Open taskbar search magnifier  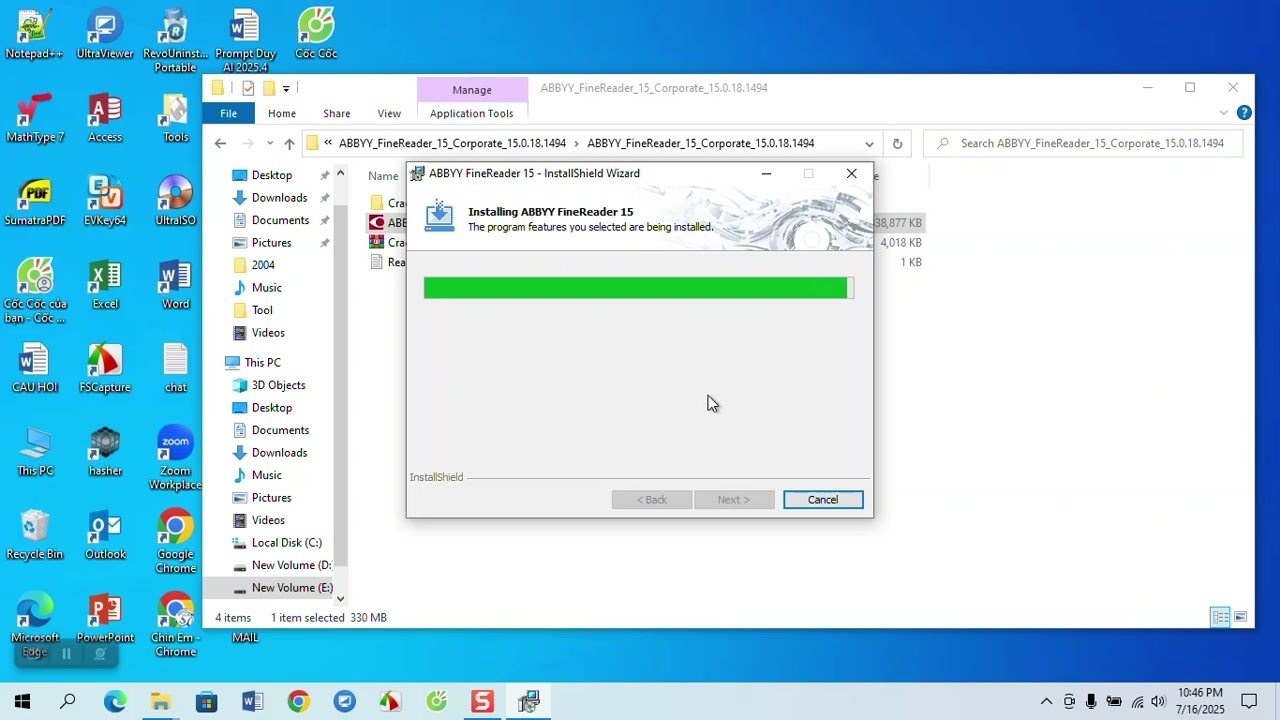68,702
